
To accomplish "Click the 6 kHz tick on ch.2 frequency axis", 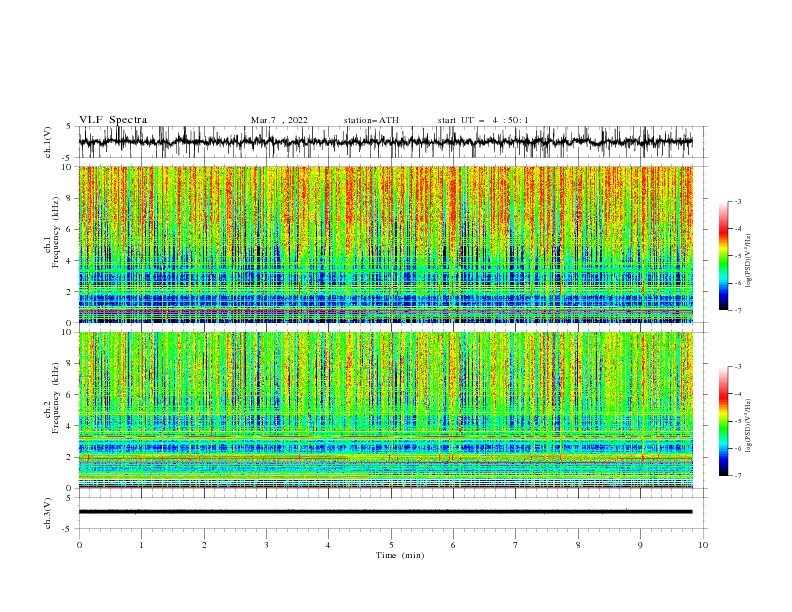I will tap(70, 395).
